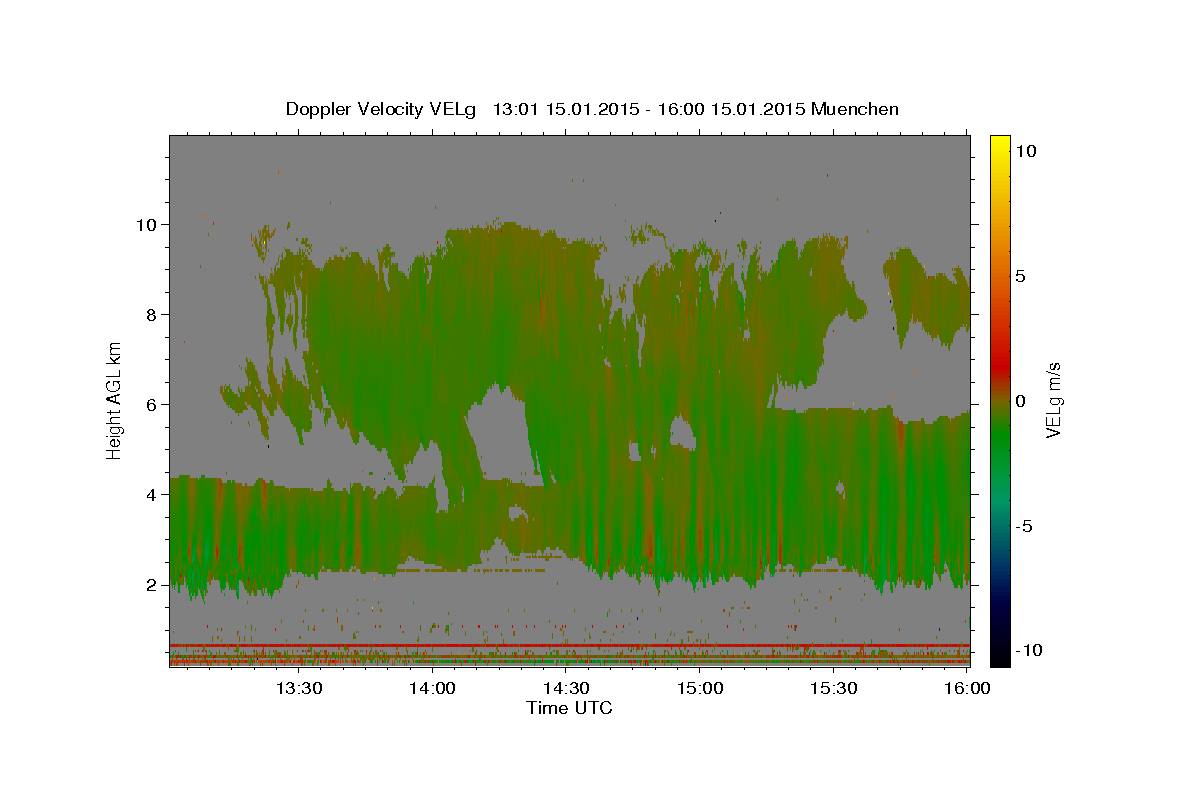Image resolution: width=1200 pixels, height=800 pixels.
Task: Click the yellow top of the colorbar
Action: coord(999,142)
